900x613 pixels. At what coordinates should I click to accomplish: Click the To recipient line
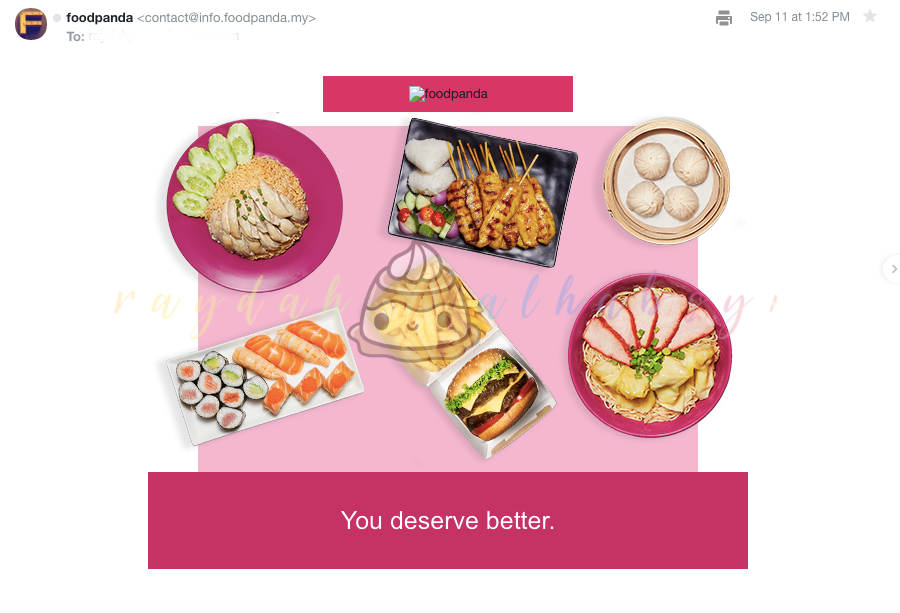[152, 36]
